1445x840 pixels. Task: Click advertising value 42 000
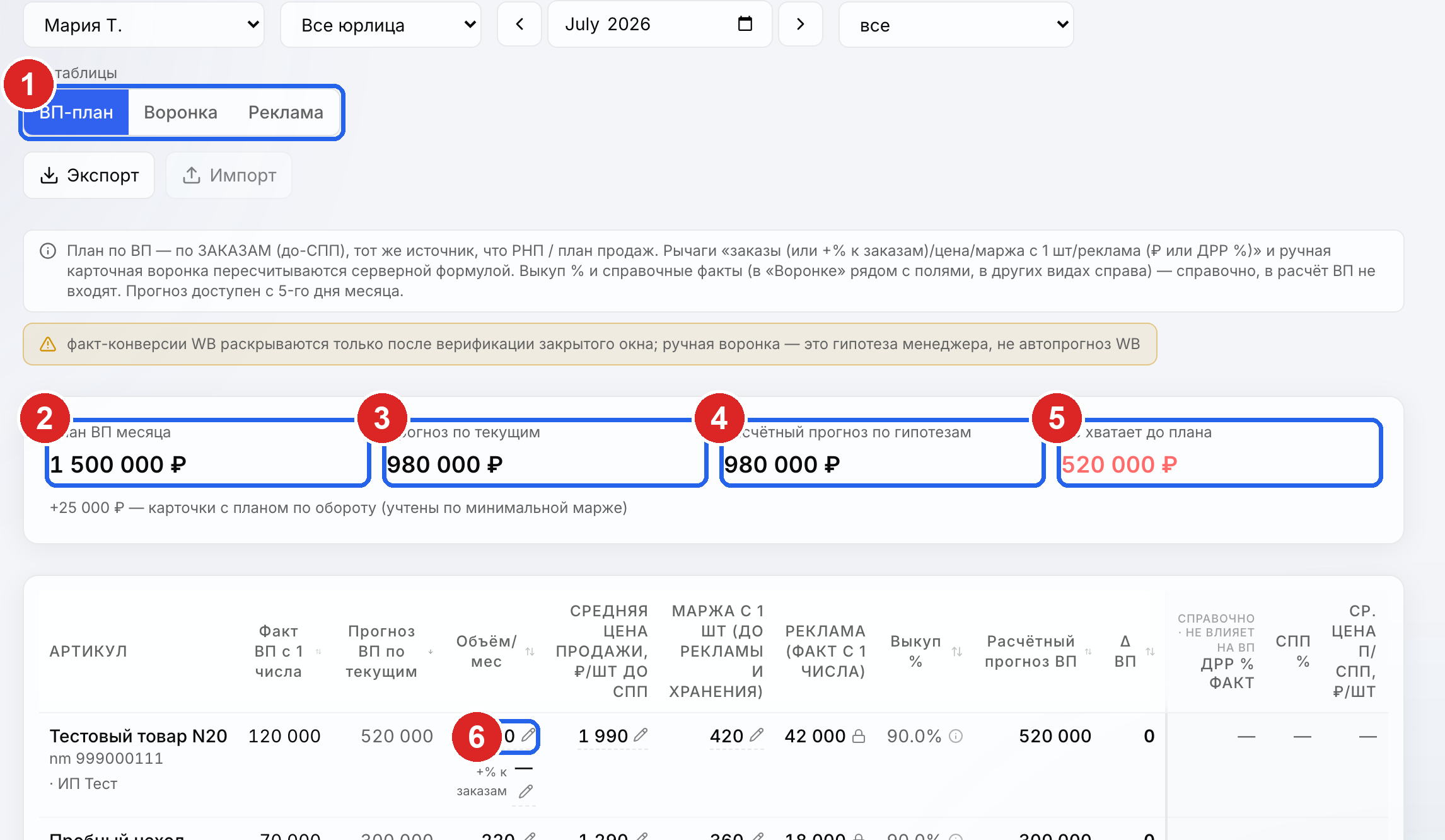click(815, 736)
